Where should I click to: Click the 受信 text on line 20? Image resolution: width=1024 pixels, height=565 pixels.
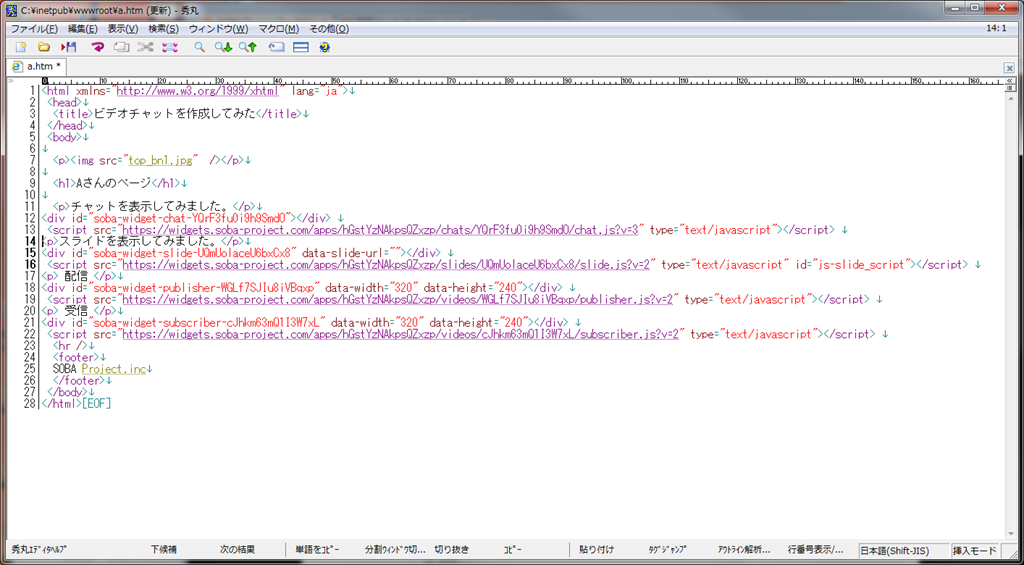pos(76,310)
